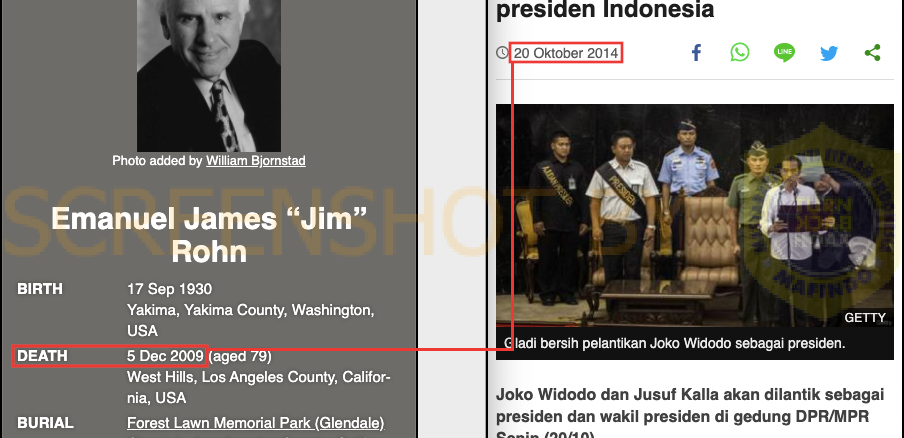Click the GETTY photo credit
The height and width of the screenshot is (438, 904).
[x=865, y=318]
